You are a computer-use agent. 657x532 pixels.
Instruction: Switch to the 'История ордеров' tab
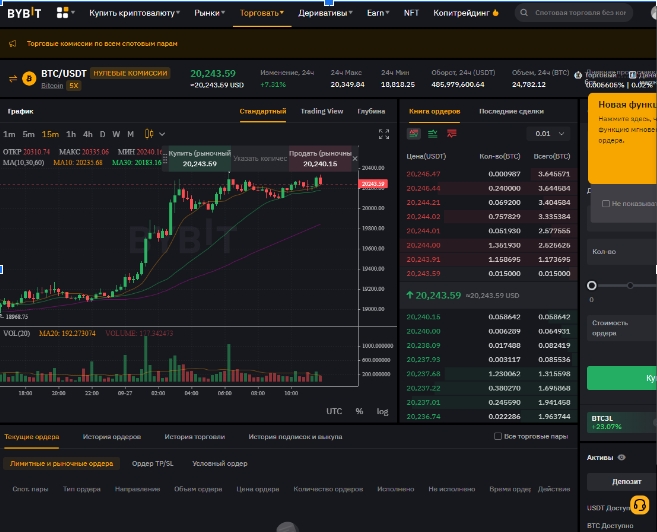(x=112, y=437)
